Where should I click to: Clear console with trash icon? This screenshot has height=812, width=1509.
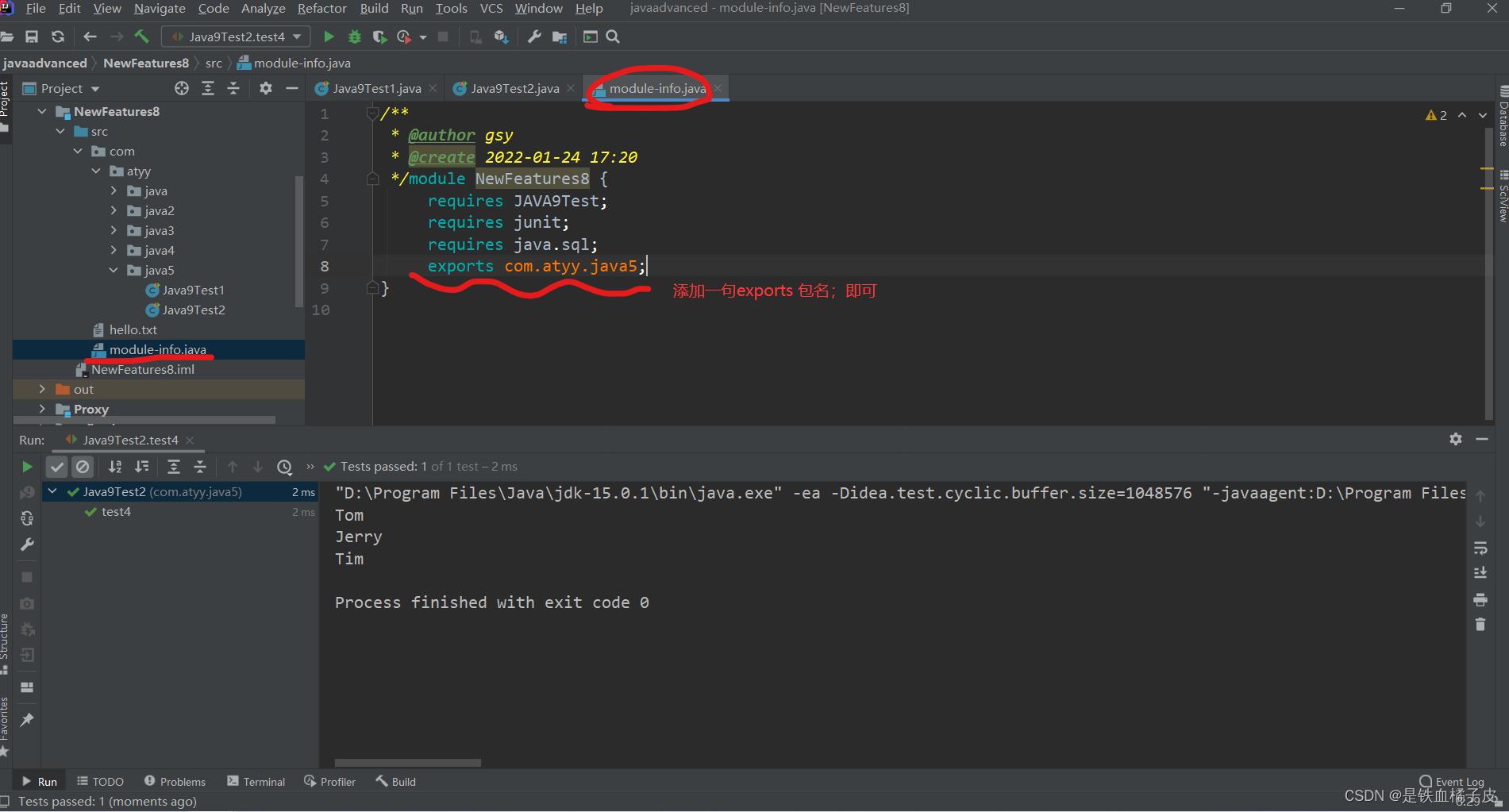click(1480, 625)
